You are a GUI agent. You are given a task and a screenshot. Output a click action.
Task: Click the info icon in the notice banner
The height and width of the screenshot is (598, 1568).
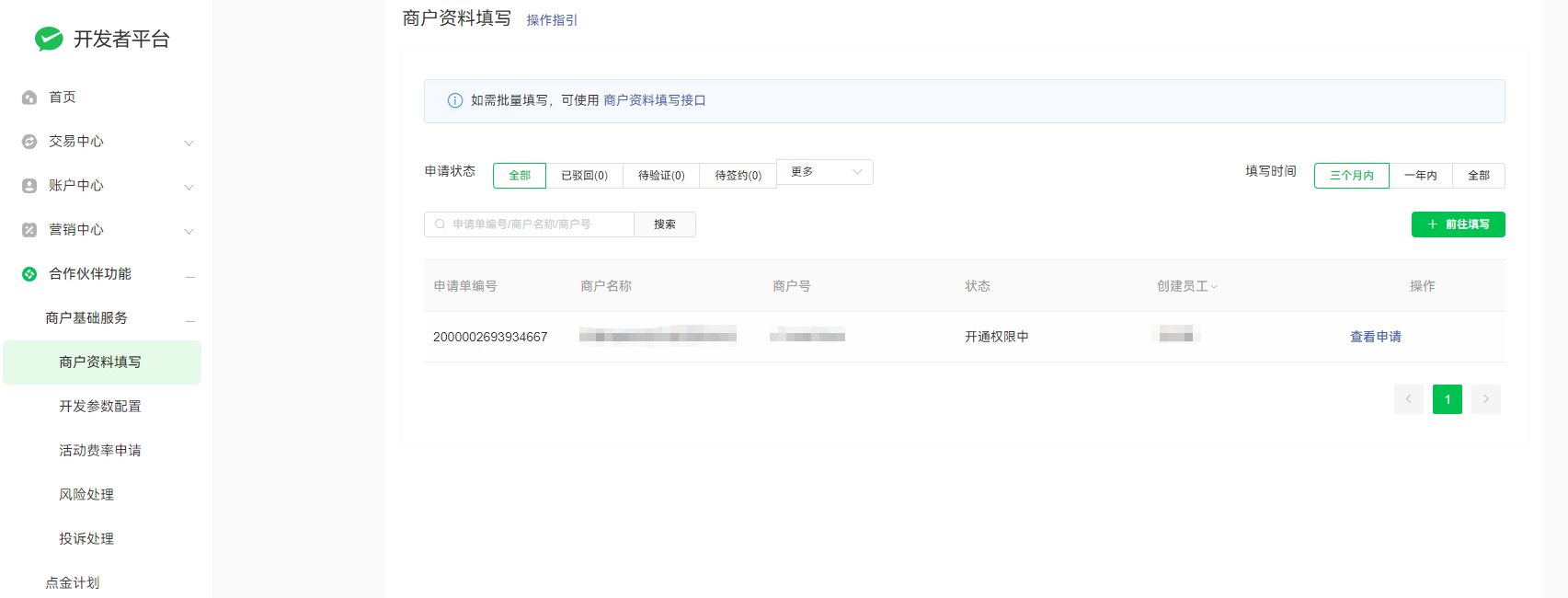(454, 101)
